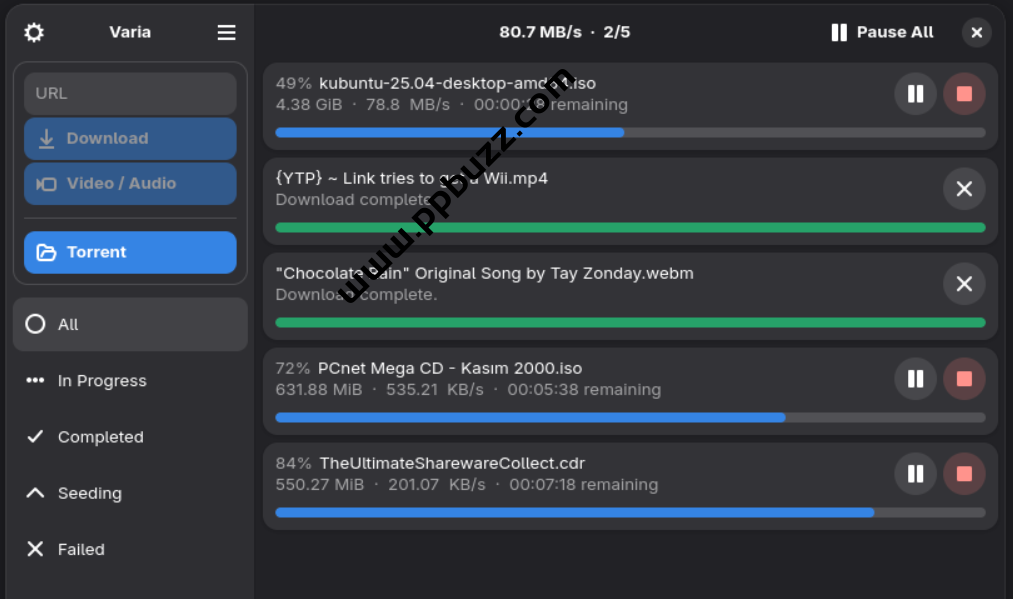Pause the TheUltimateSharewareCollect.cdr download

point(915,474)
